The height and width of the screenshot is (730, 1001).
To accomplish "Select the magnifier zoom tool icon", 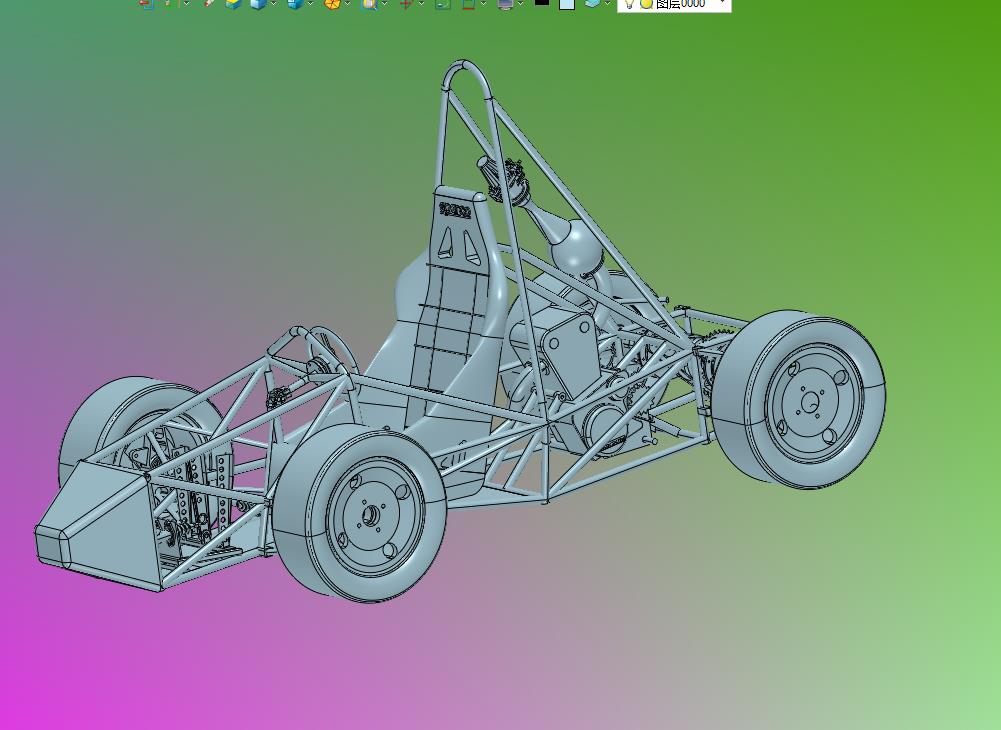I will tap(370, 4).
